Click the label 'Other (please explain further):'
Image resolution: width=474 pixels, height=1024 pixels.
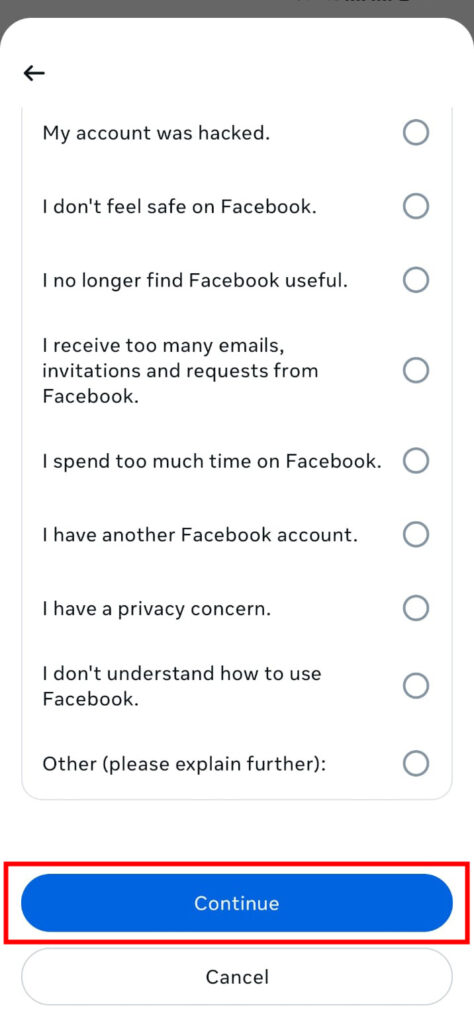(x=184, y=763)
